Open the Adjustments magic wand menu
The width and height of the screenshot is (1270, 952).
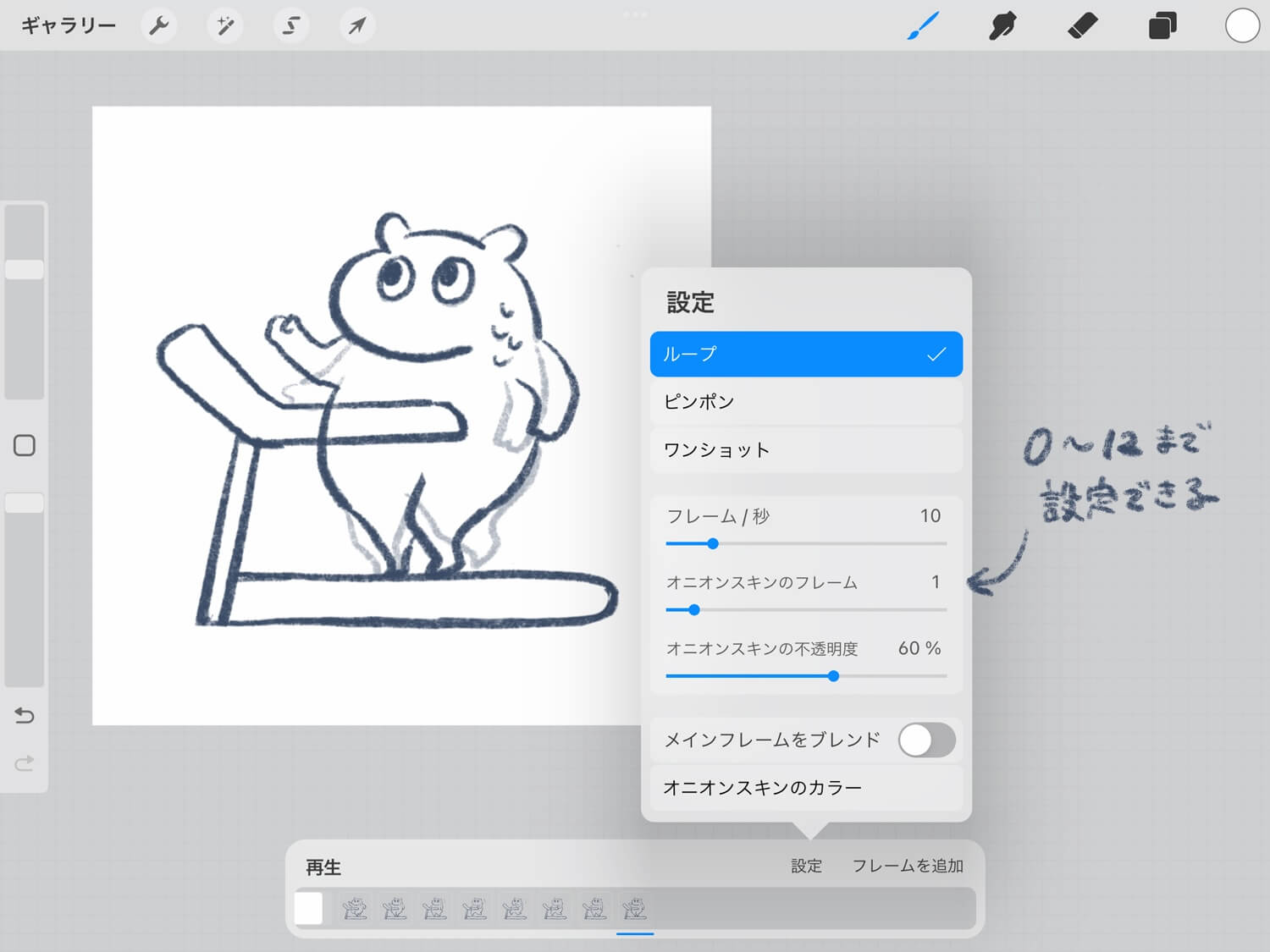[x=224, y=25]
